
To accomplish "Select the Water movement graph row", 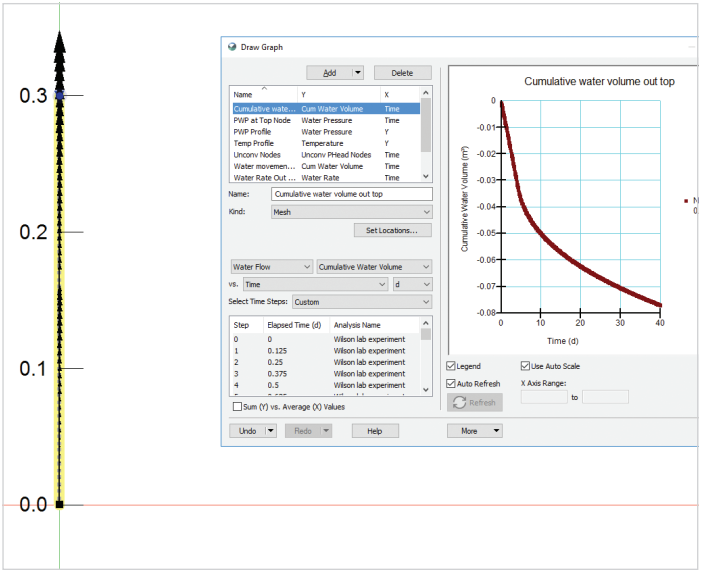I will pyautogui.click(x=326, y=166).
